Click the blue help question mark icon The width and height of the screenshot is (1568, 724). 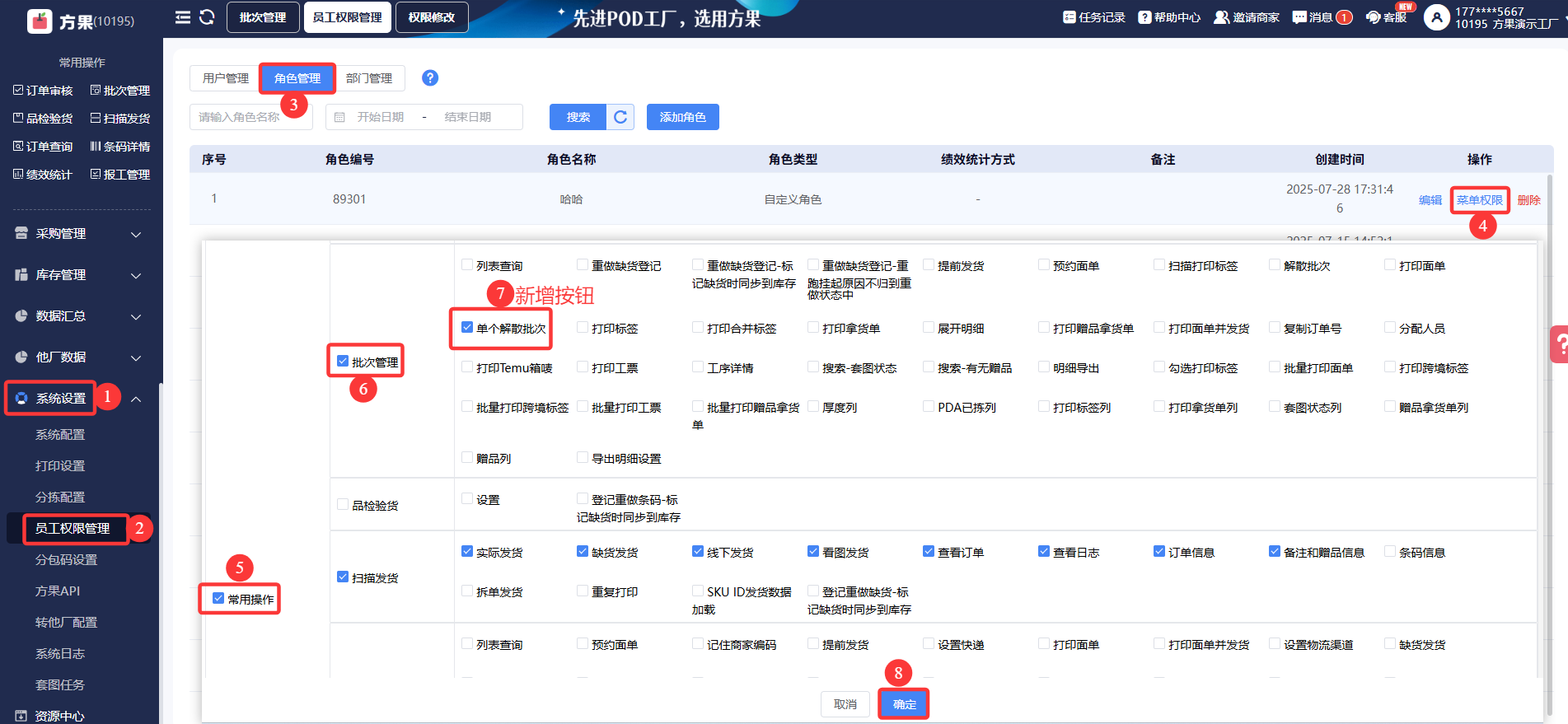tap(429, 77)
